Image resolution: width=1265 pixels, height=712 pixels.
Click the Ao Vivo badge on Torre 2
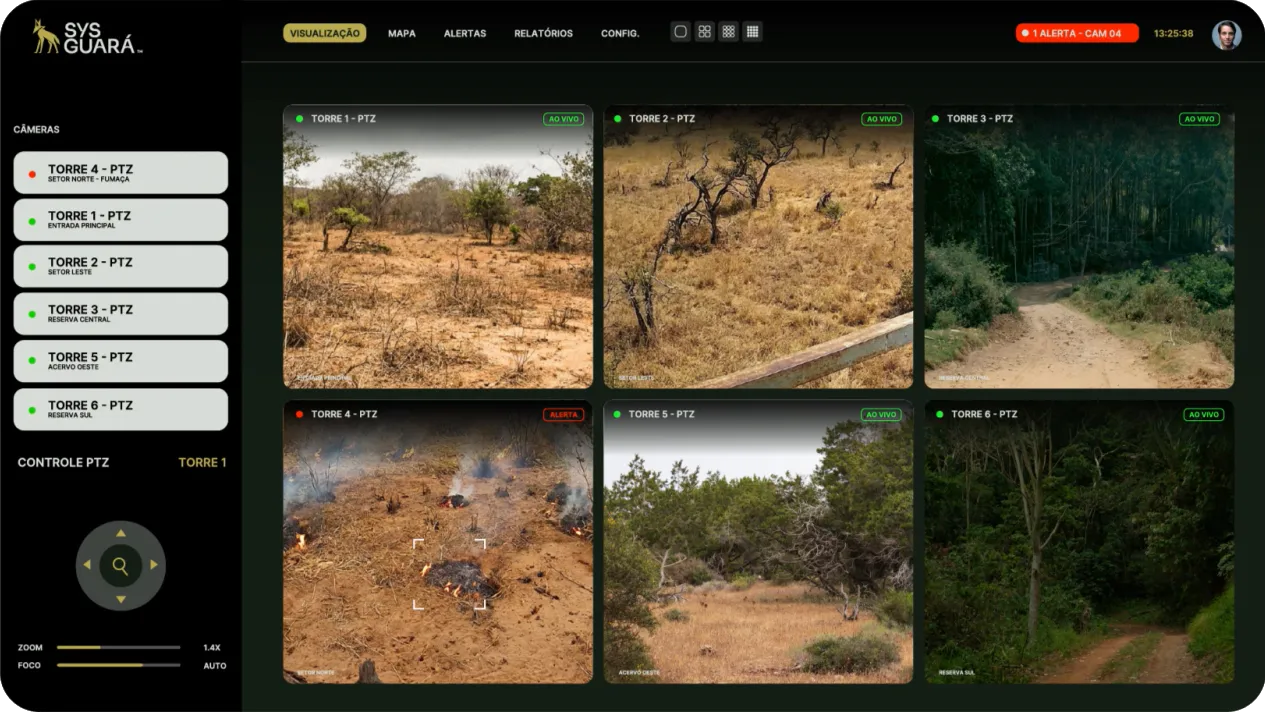881,119
